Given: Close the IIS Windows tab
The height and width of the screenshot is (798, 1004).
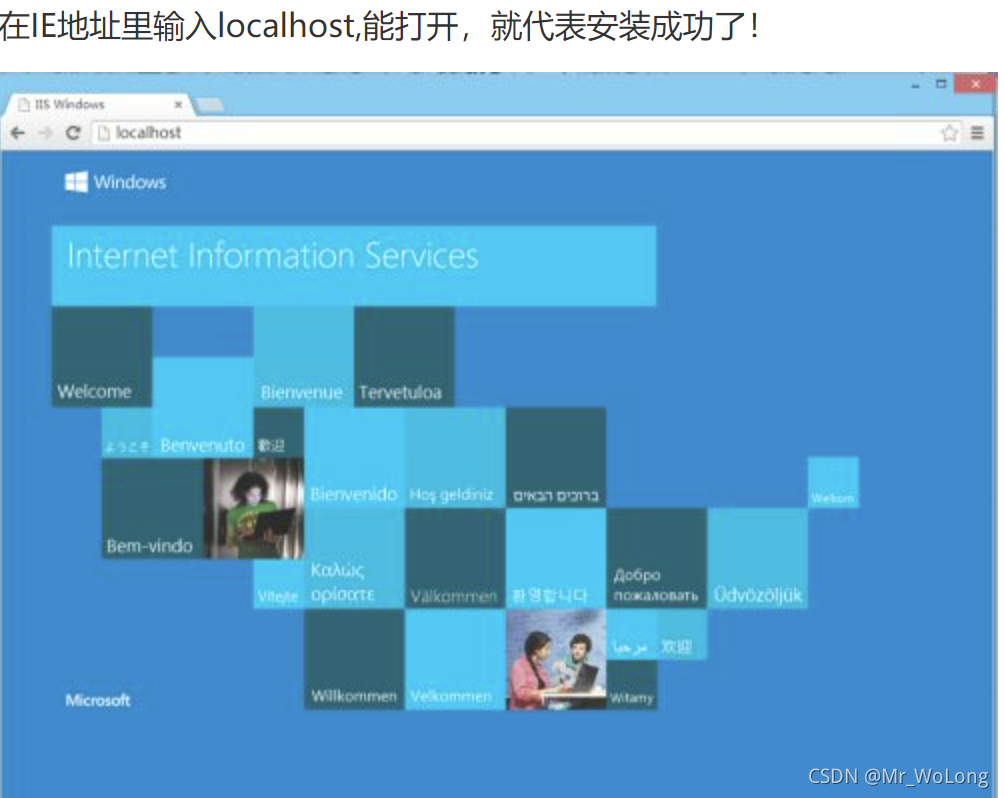Looking at the screenshot, I should point(178,104).
